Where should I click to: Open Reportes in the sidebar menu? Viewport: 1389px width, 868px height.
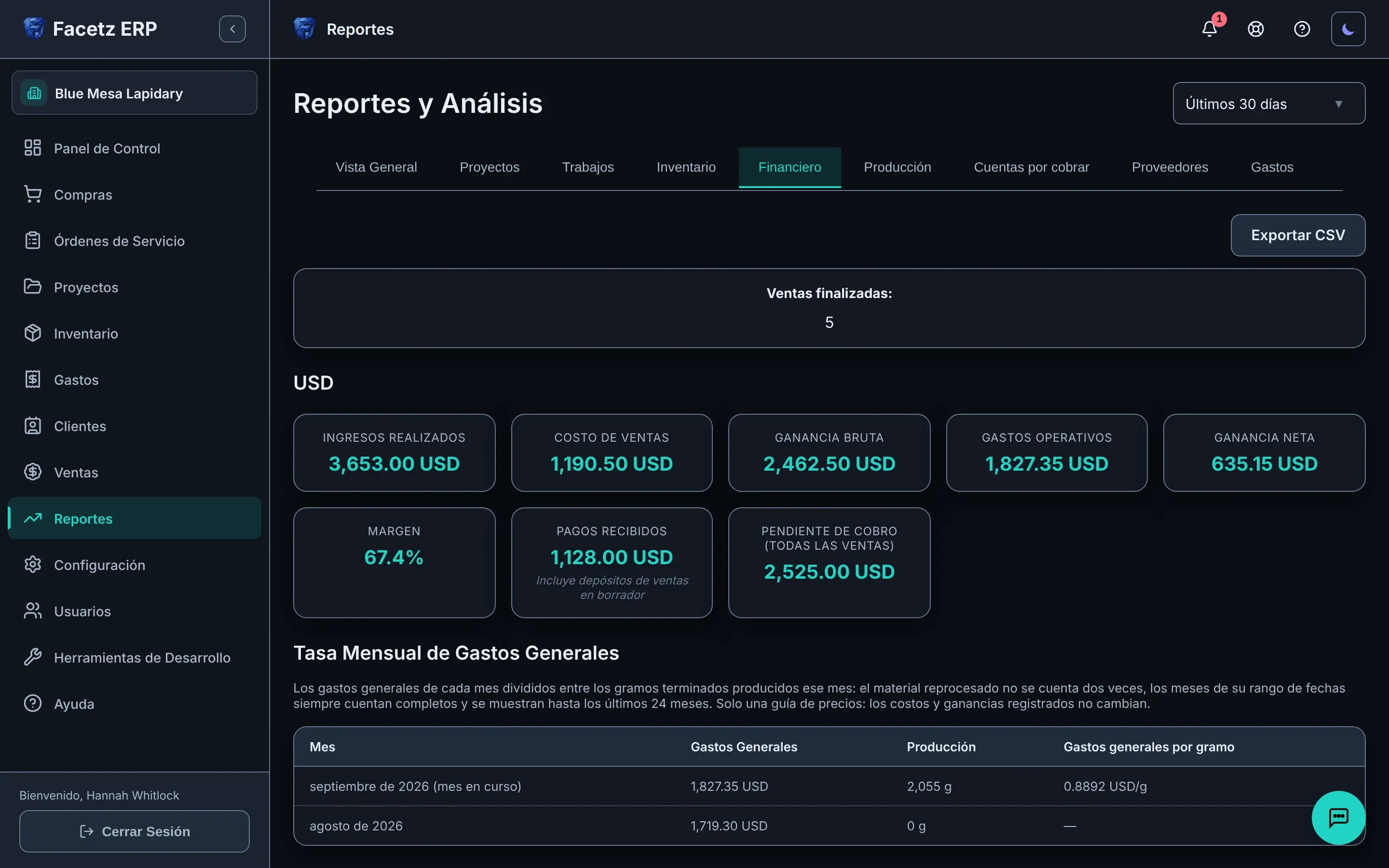[134, 518]
